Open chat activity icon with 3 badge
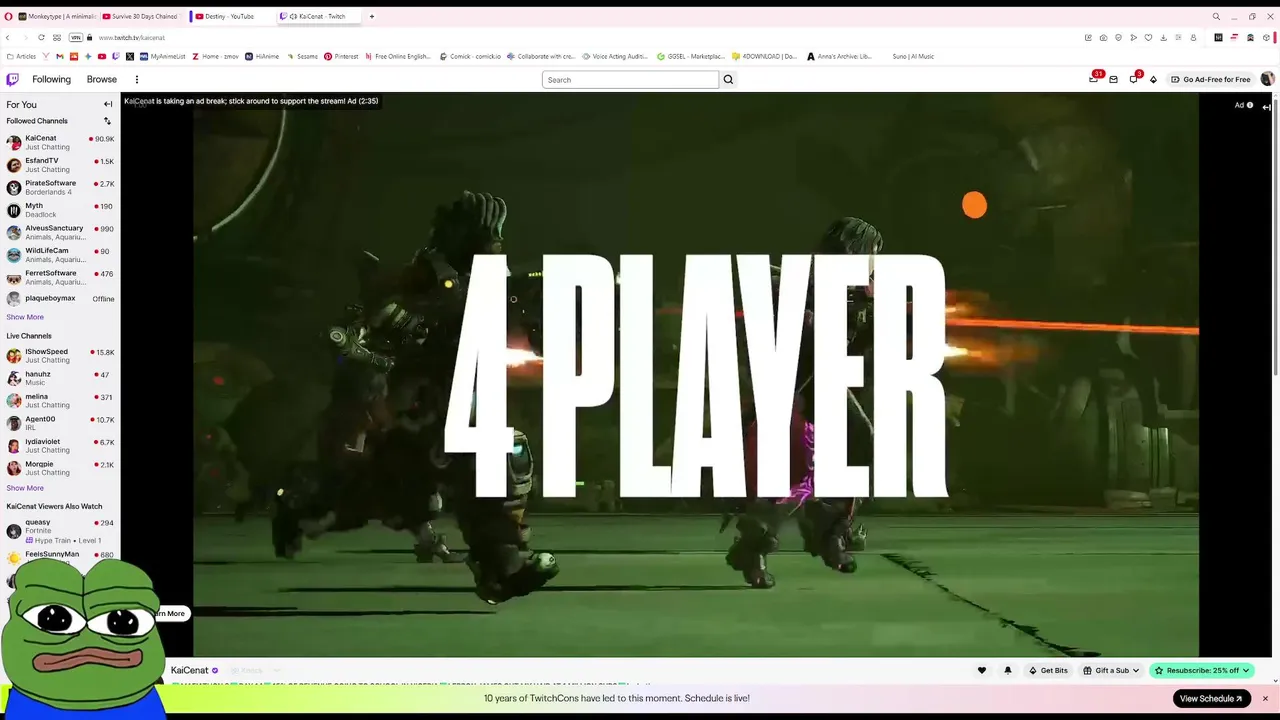Image resolution: width=1280 pixels, height=720 pixels. [1133, 79]
